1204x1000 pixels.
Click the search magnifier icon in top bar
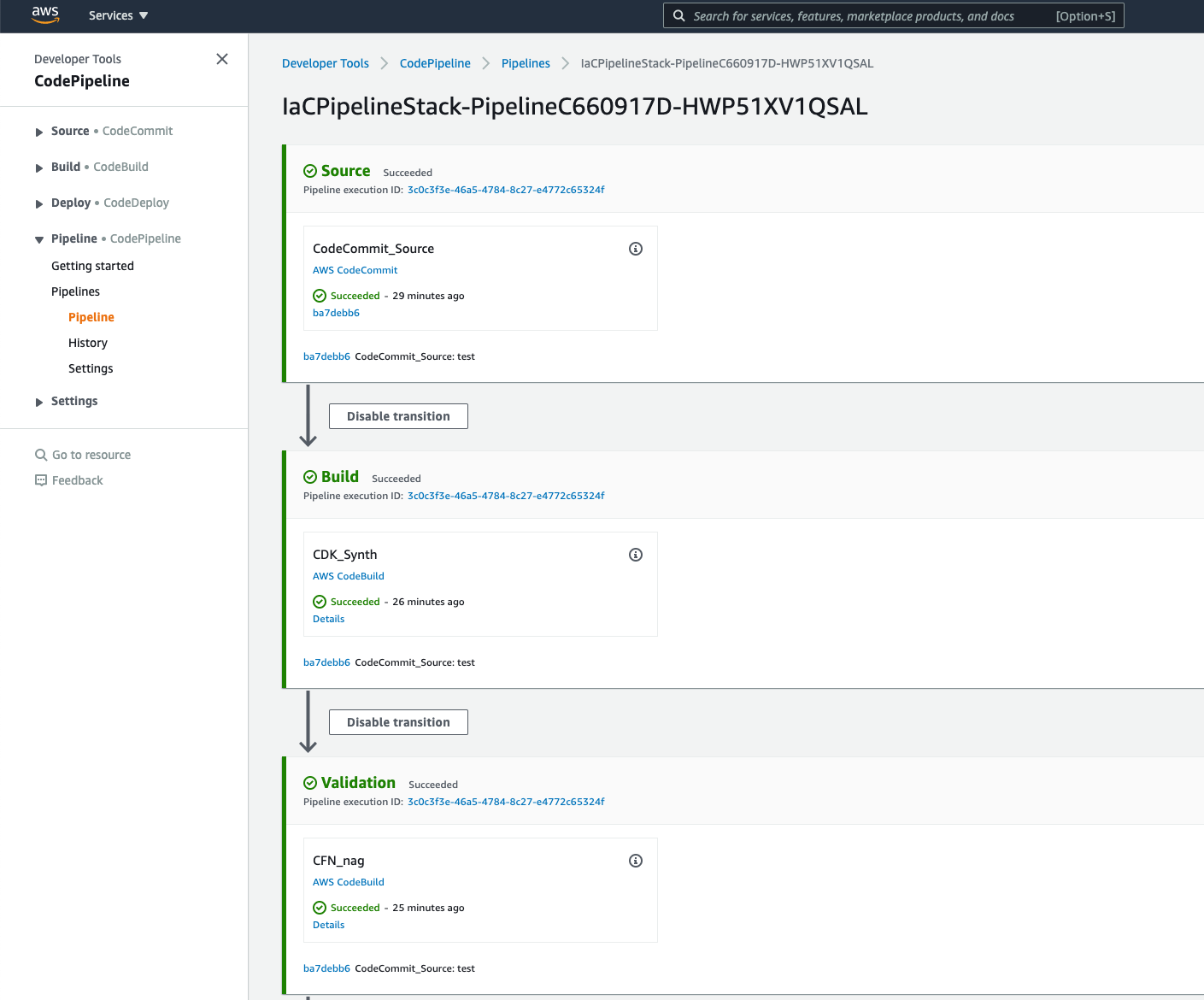pos(678,15)
